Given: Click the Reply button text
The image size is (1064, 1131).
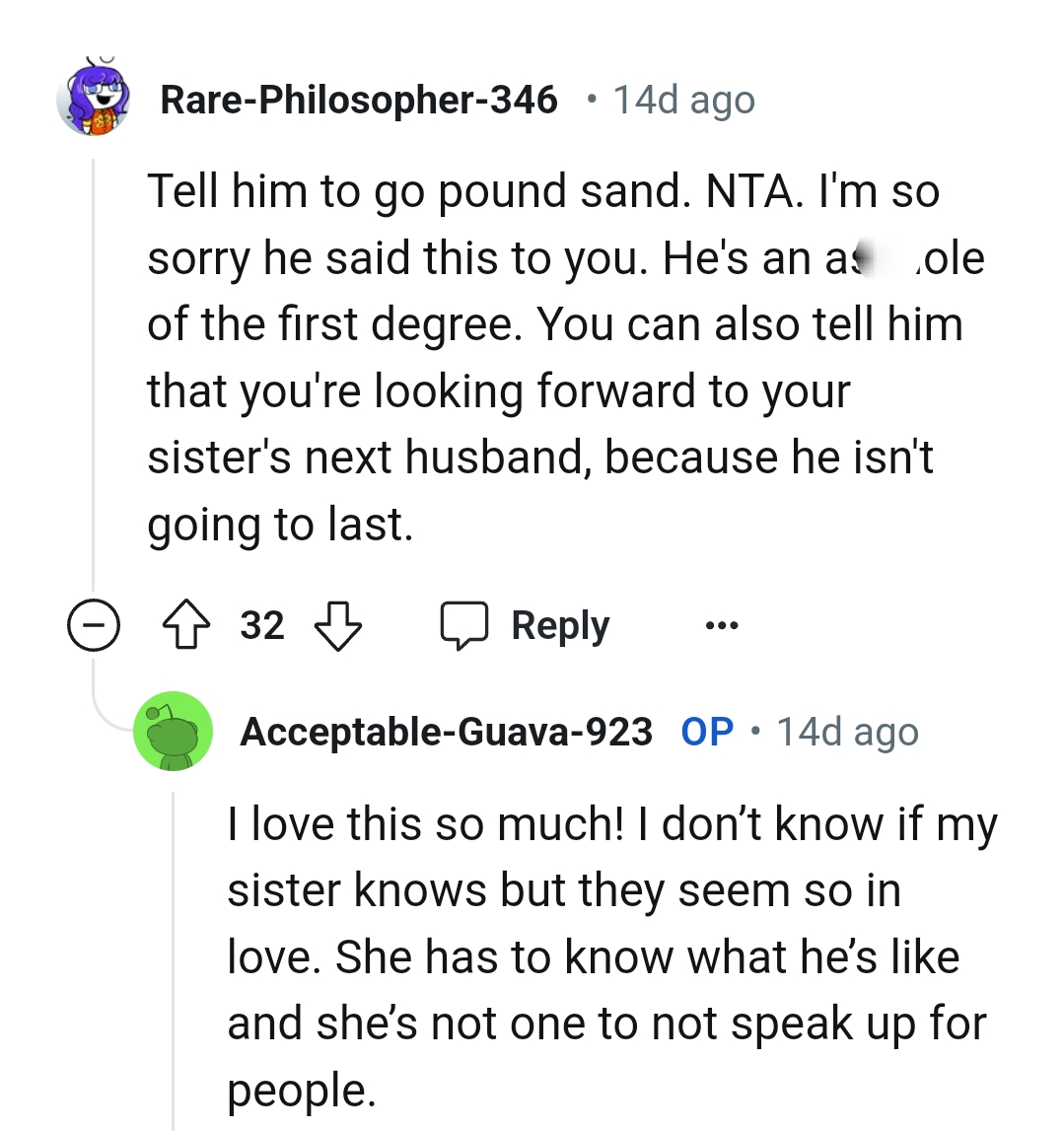Looking at the screenshot, I should (558, 624).
